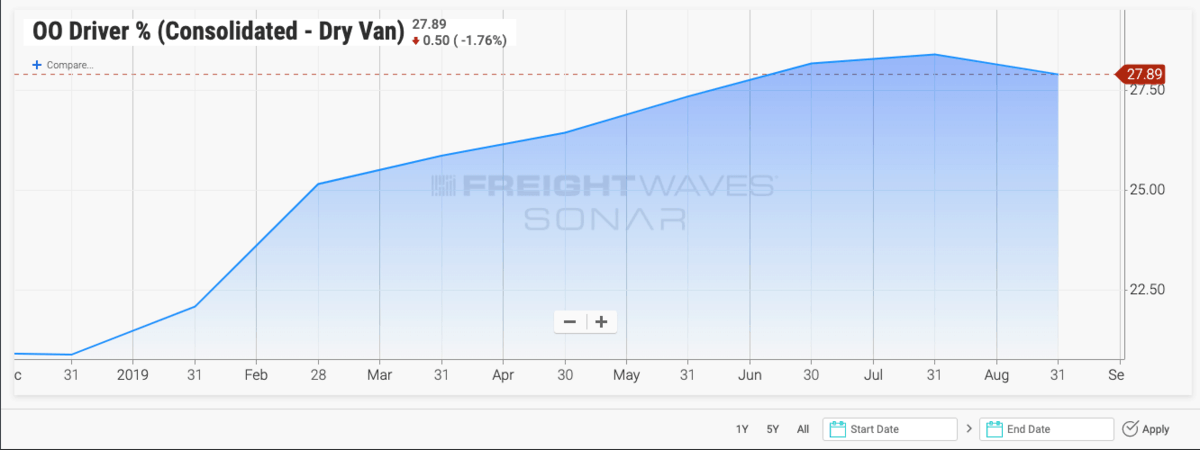Open the End Date calendar icon
Screen dimensions: 1200x450
point(994,429)
